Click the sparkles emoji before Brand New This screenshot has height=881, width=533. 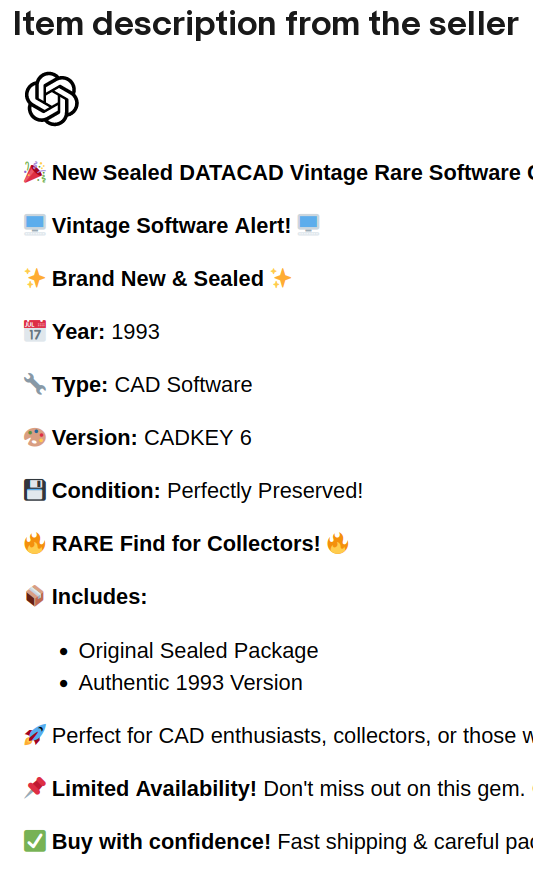pos(35,278)
